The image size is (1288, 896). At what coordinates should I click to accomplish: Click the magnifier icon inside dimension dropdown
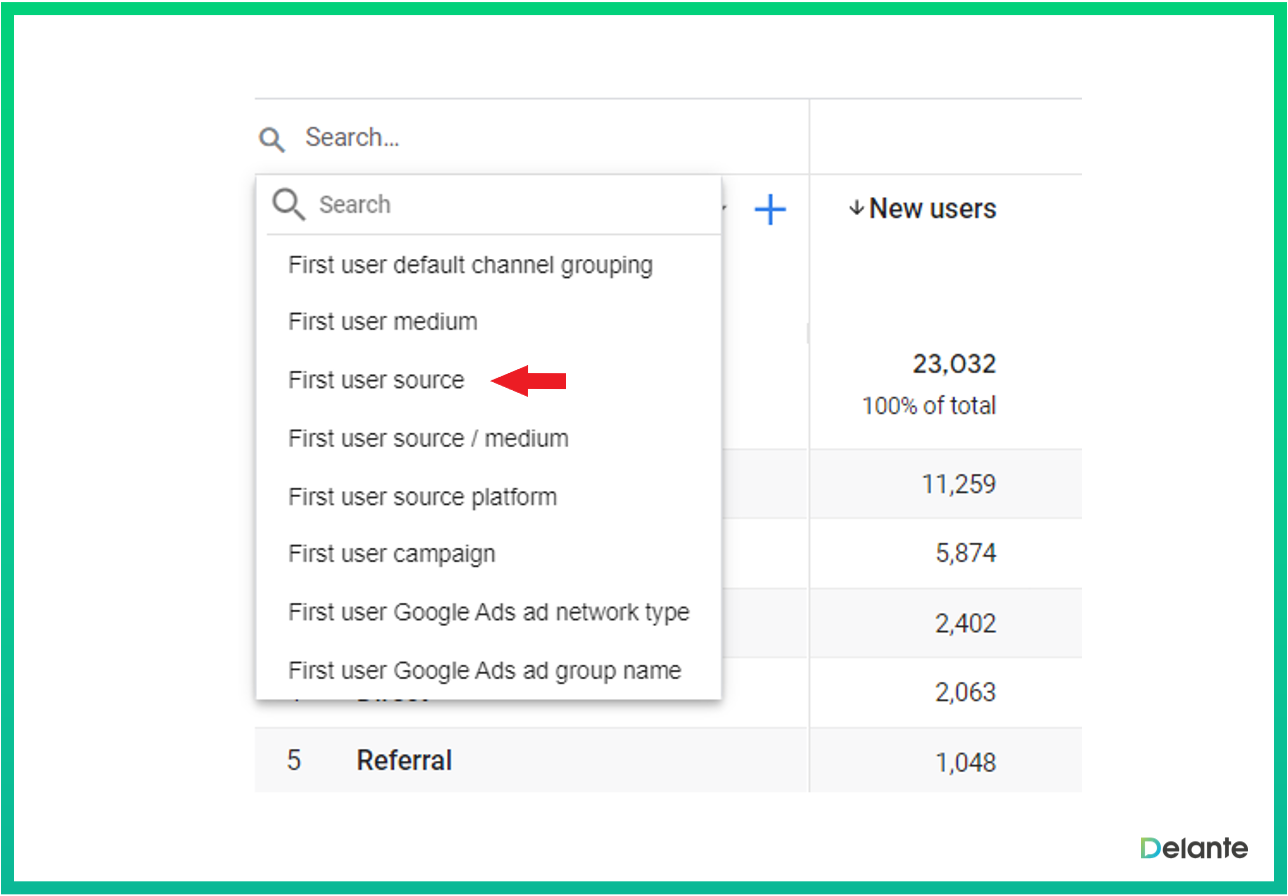click(x=289, y=205)
